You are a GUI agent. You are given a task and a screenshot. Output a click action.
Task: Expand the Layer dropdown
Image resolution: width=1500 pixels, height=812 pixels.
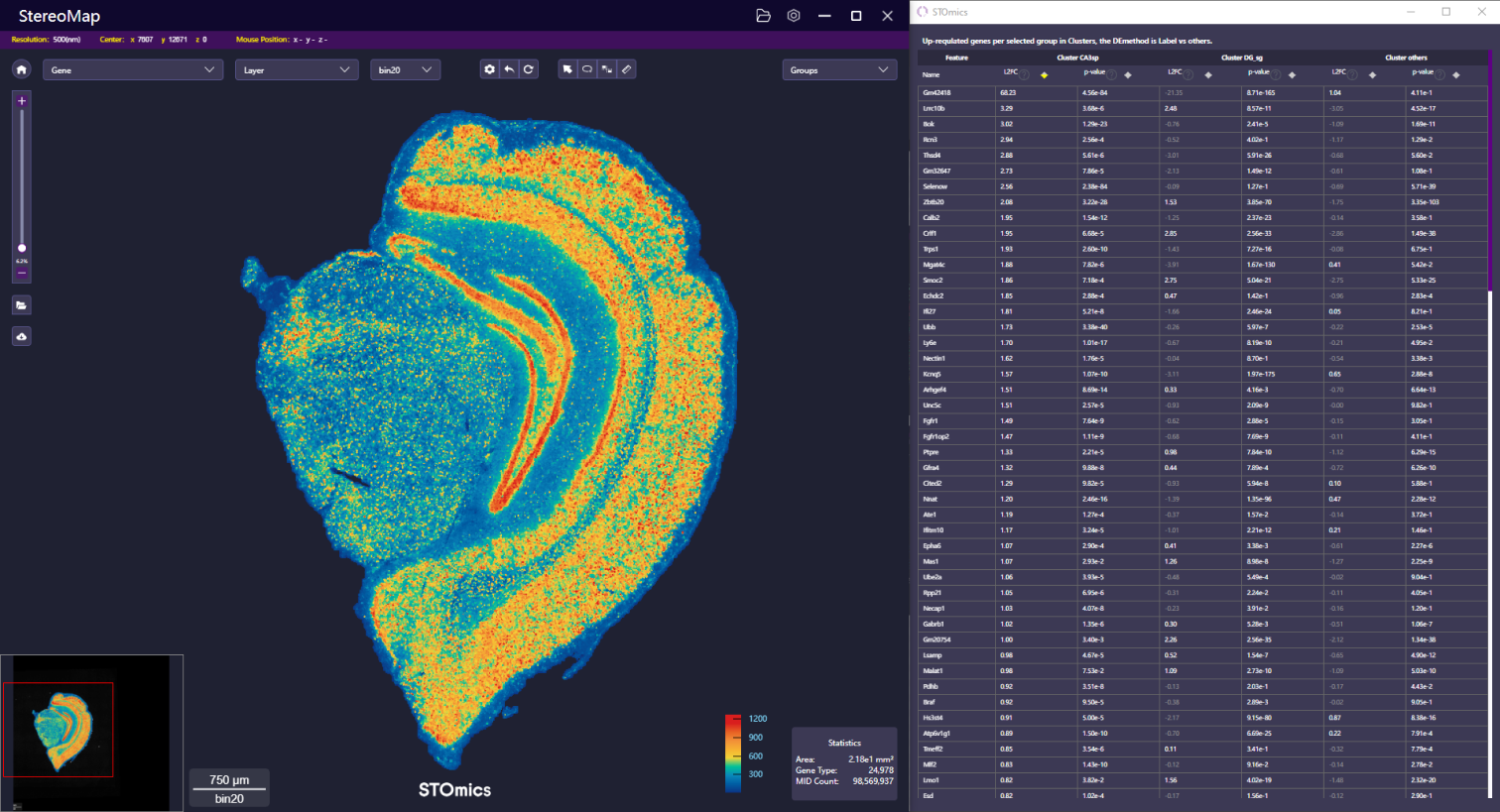point(296,69)
